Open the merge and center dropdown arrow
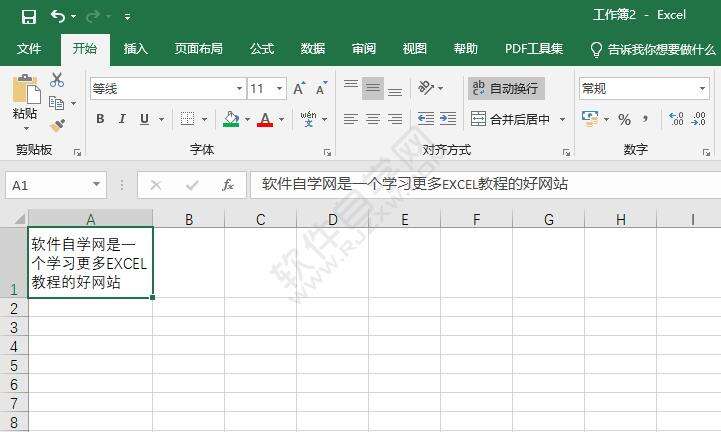The height and width of the screenshot is (432, 721). 562,120
